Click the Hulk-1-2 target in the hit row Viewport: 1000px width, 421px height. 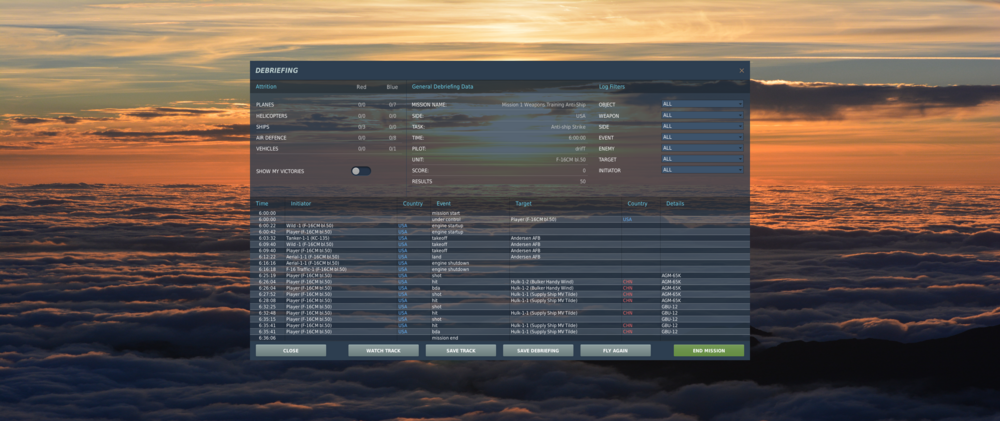point(542,282)
